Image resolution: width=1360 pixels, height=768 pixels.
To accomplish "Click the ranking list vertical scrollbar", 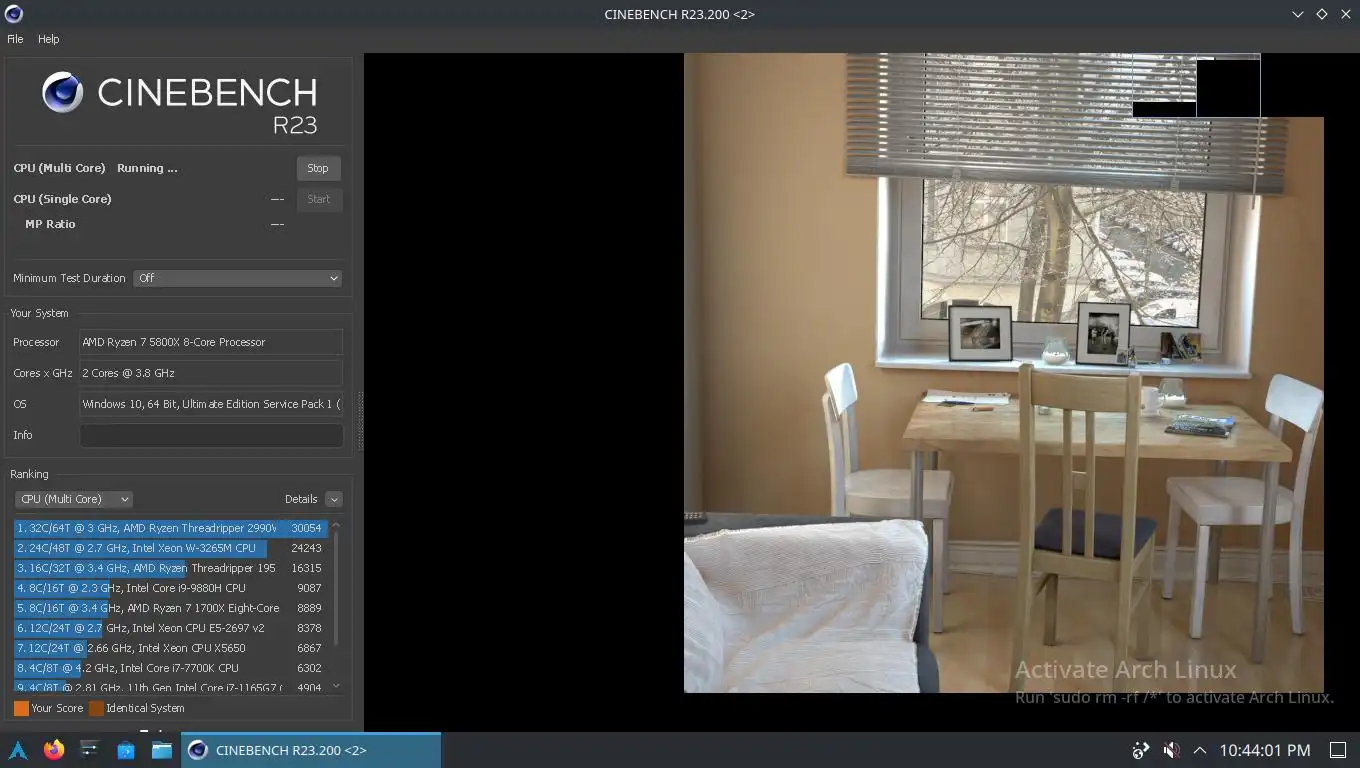I will [336, 590].
